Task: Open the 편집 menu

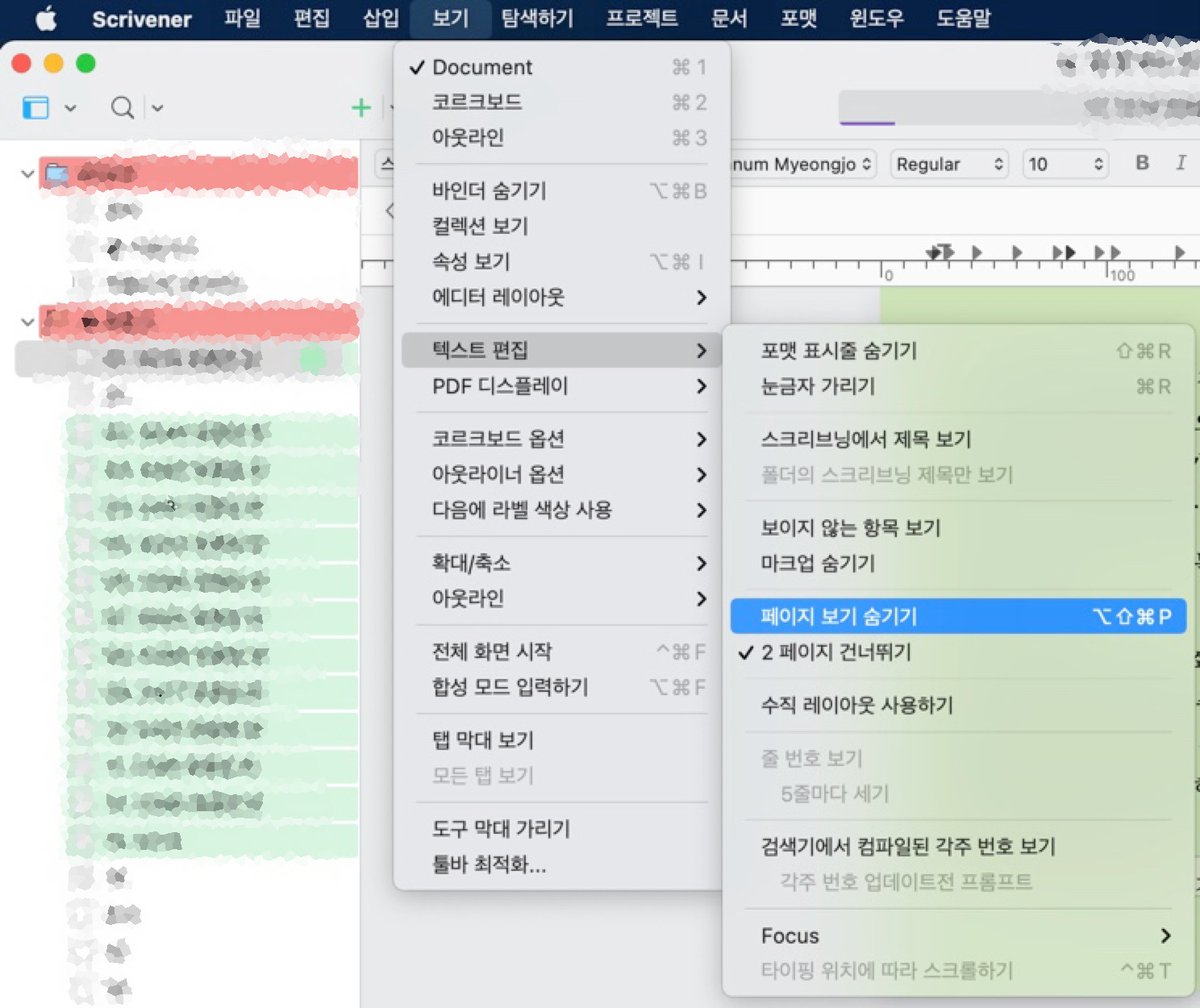Action: tap(313, 19)
